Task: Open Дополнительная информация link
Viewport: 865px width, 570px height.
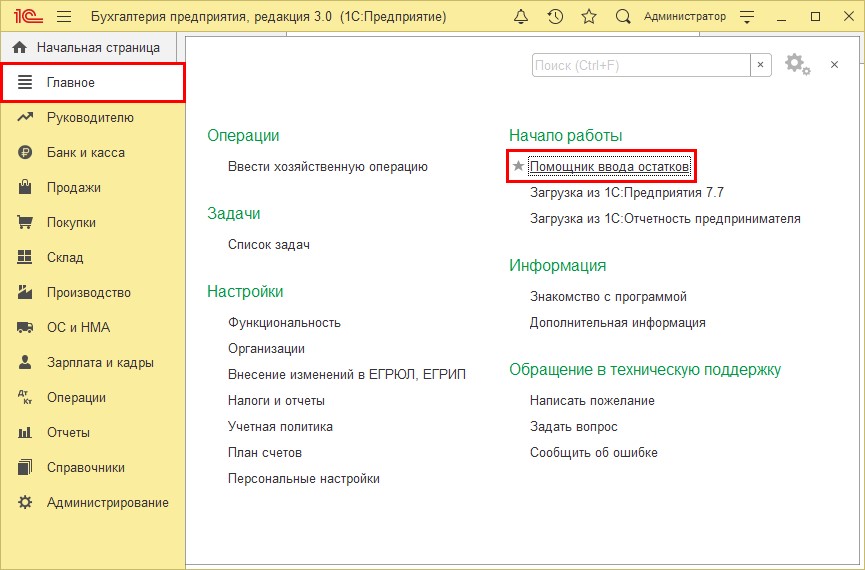Action: pos(618,322)
